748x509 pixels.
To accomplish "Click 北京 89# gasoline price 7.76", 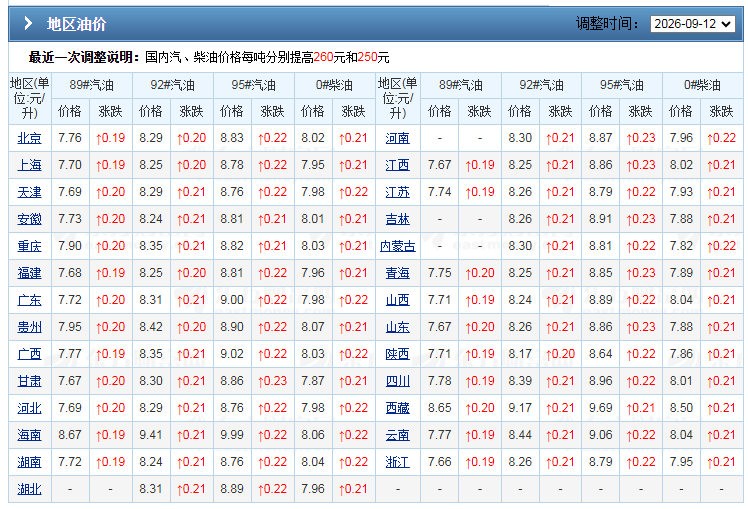I will (70, 138).
